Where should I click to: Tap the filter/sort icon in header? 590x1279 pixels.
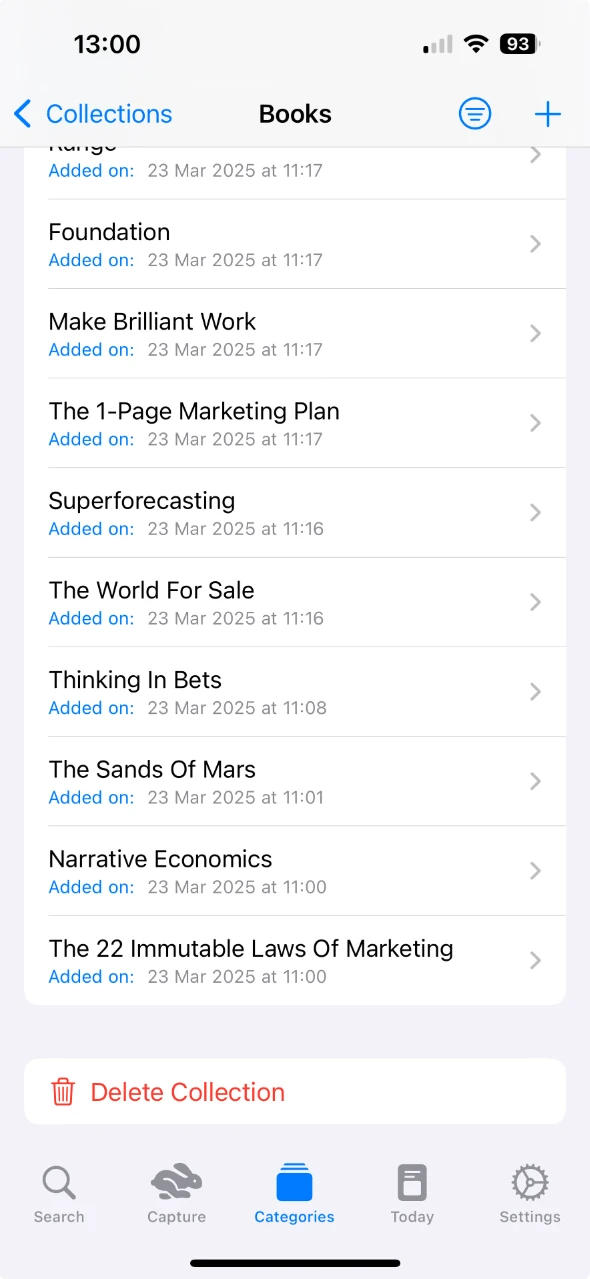[x=475, y=114]
